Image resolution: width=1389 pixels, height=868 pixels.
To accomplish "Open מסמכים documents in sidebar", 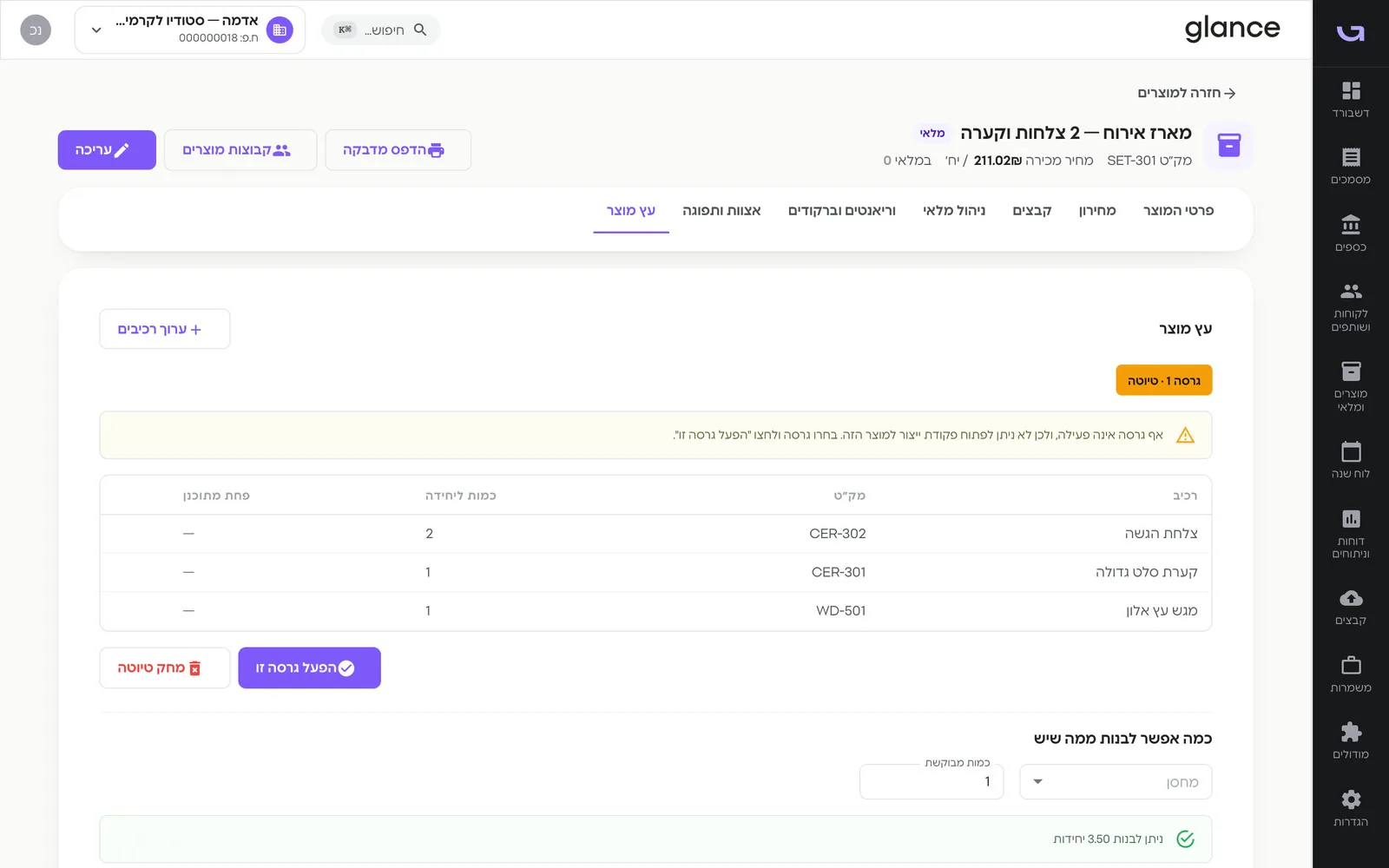I will pyautogui.click(x=1350, y=167).
